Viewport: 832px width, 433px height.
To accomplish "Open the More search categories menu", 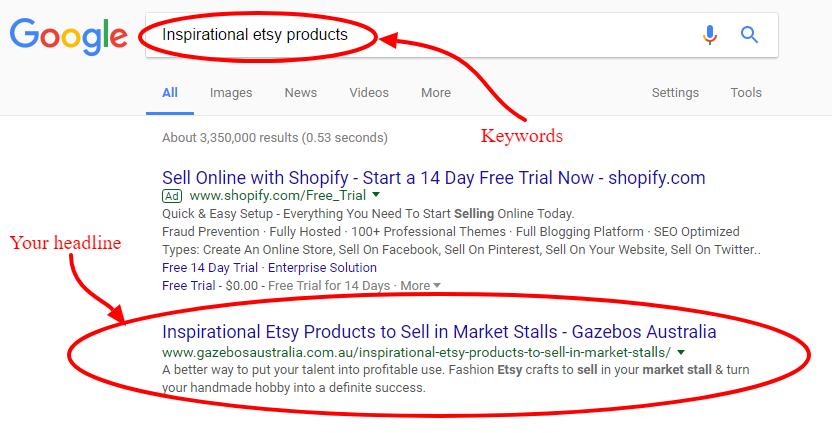I will click(436, 93).
